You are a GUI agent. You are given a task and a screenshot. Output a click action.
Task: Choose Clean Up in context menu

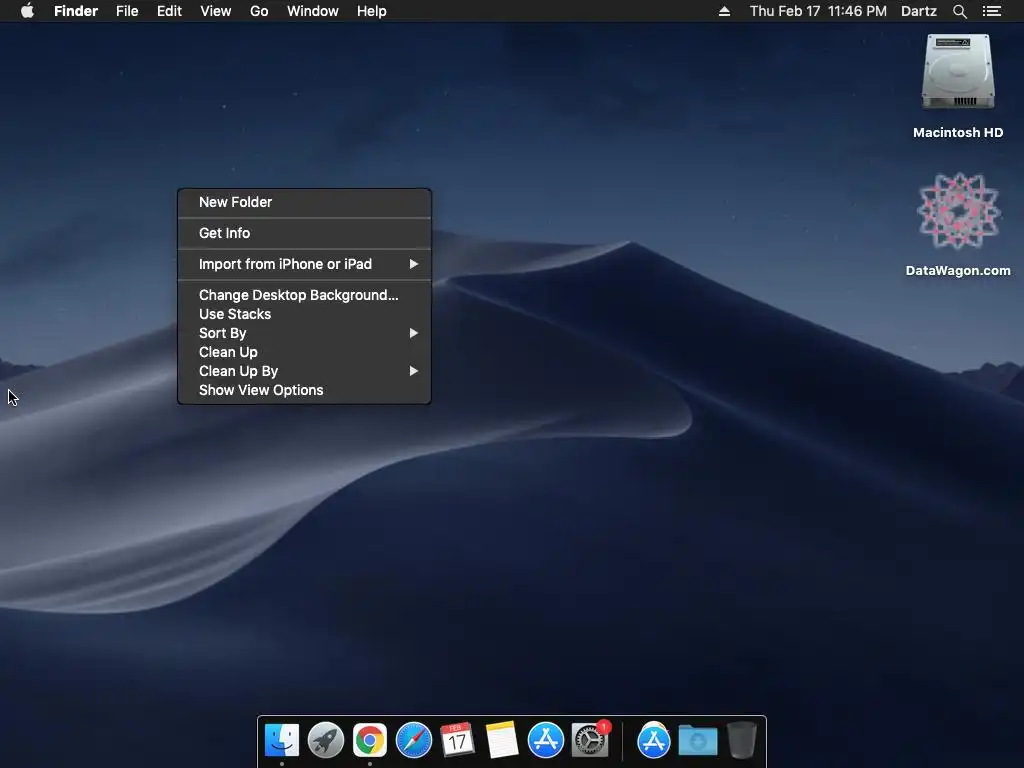(304, 352)
